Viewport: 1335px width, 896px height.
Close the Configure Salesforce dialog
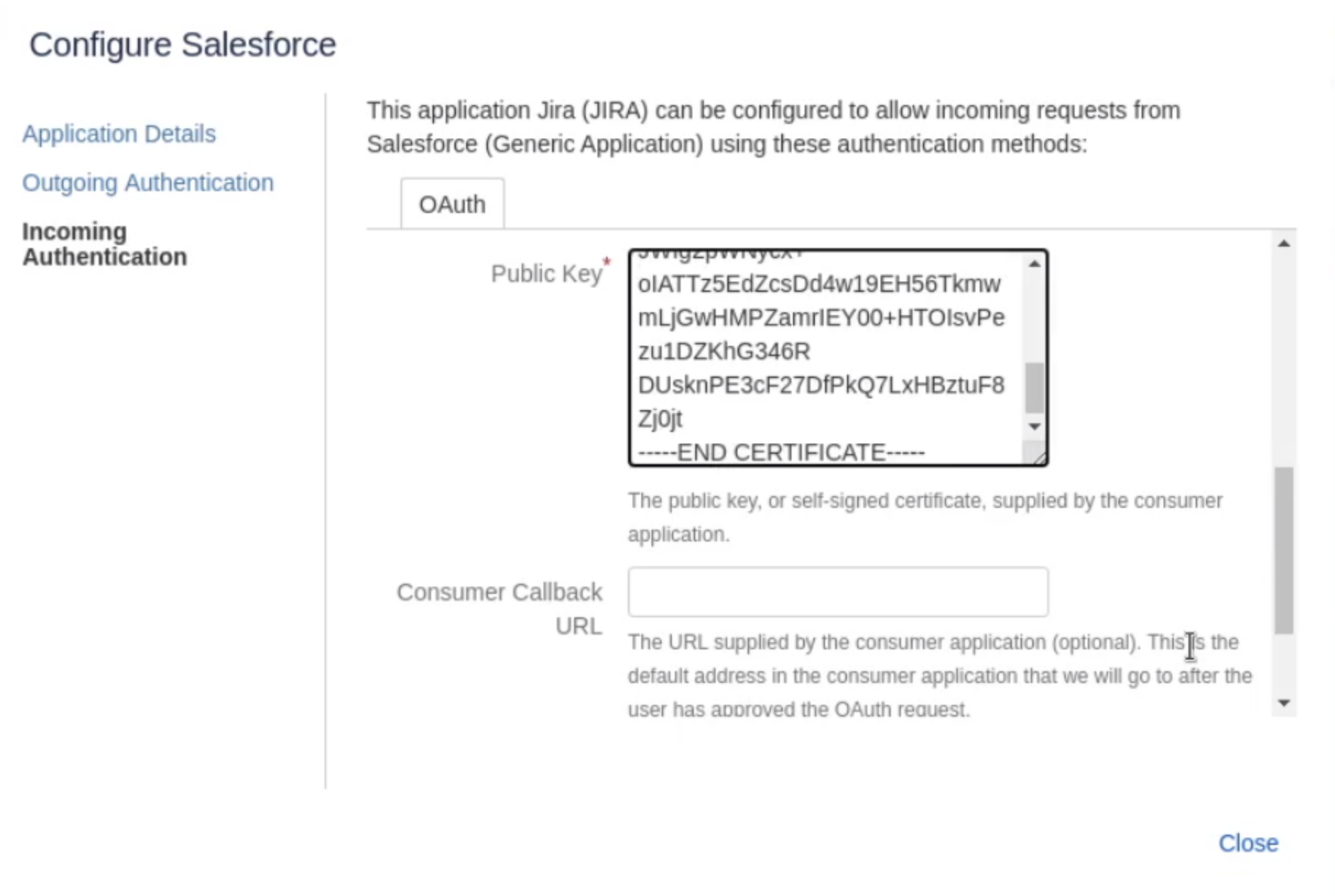[x=1247, y=843]
